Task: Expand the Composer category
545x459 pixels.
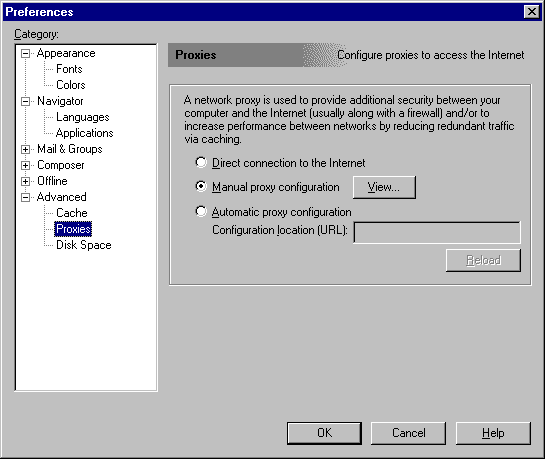Action: point(25,165)
